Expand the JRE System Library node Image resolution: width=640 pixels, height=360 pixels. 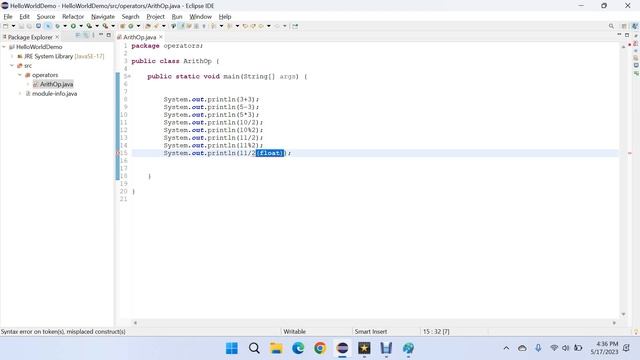tap(12, 56)
